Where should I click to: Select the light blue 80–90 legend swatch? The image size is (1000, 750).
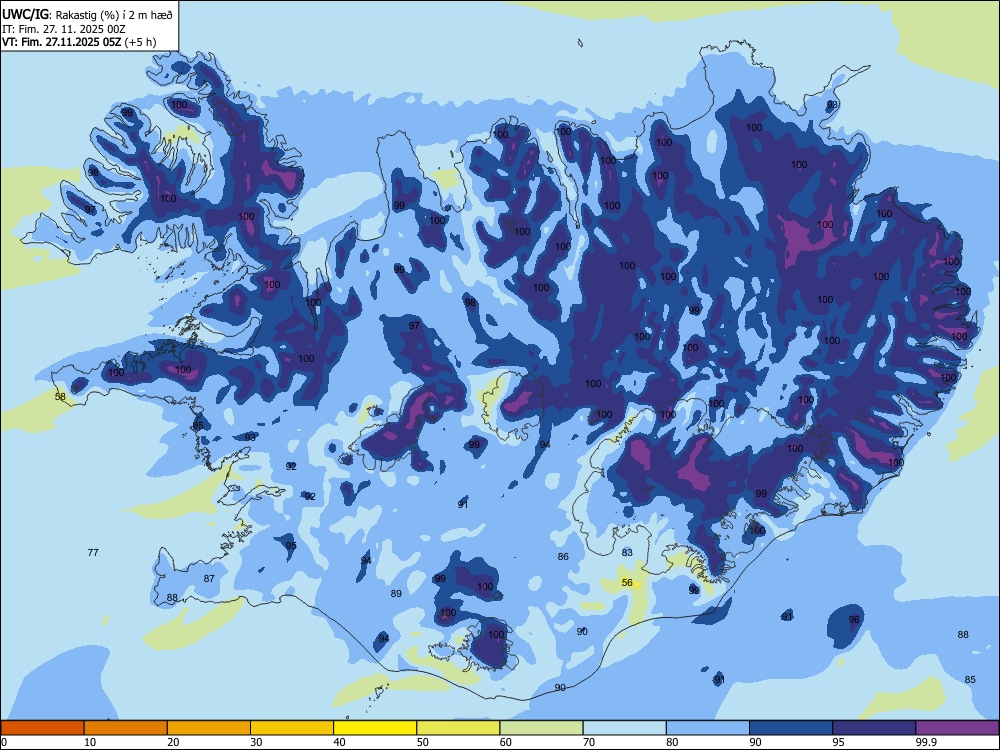point(708,728)
